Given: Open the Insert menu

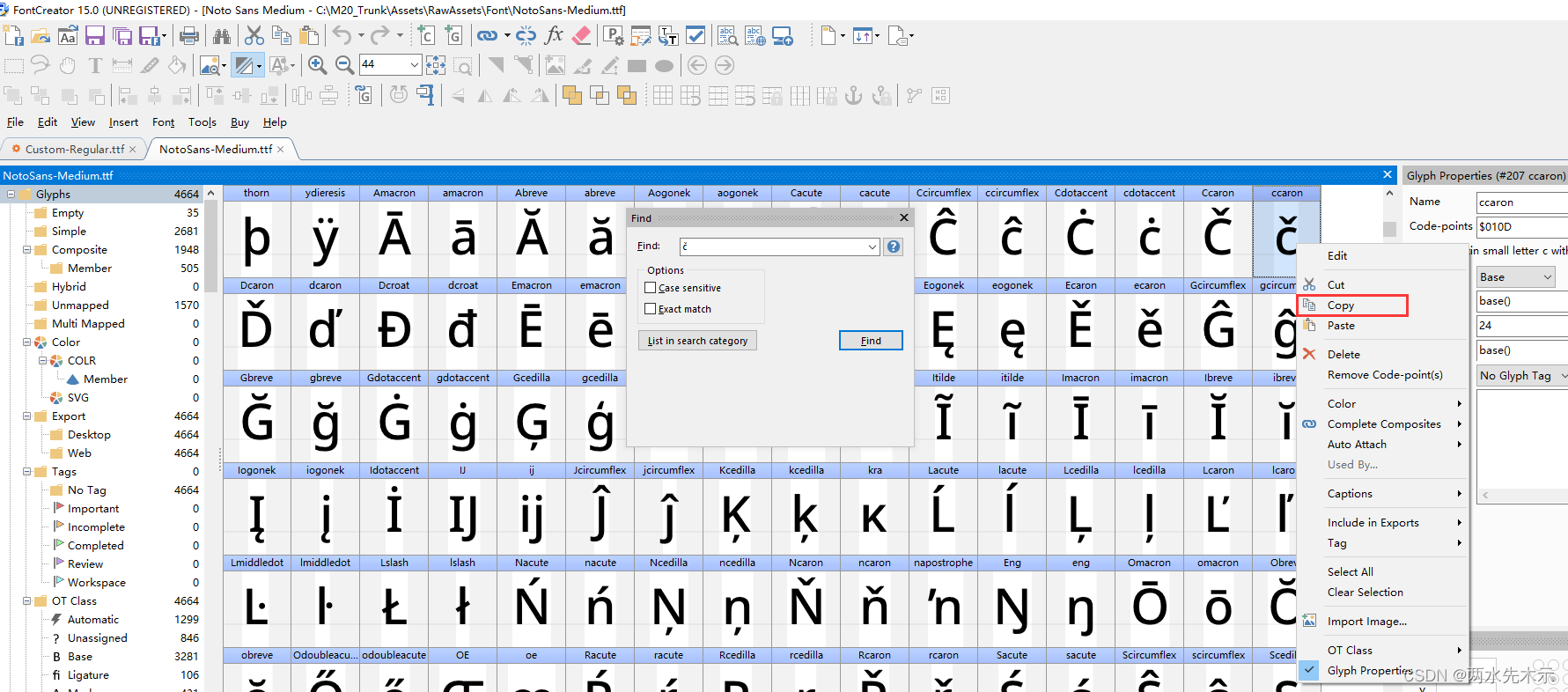Looking at the screenshot, I should (x=123, y=122).
